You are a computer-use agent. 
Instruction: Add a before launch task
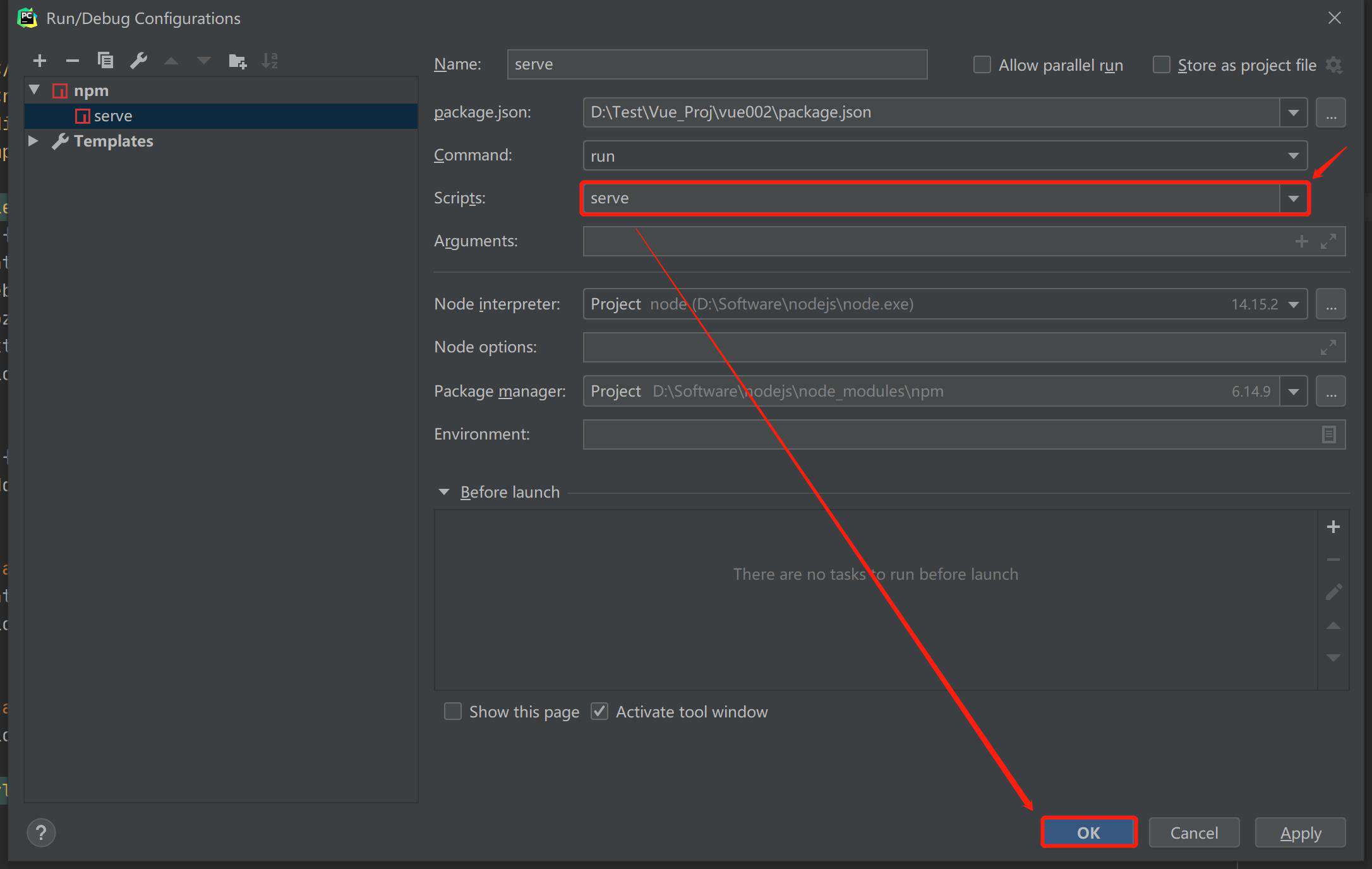[x=1333, y=527]
